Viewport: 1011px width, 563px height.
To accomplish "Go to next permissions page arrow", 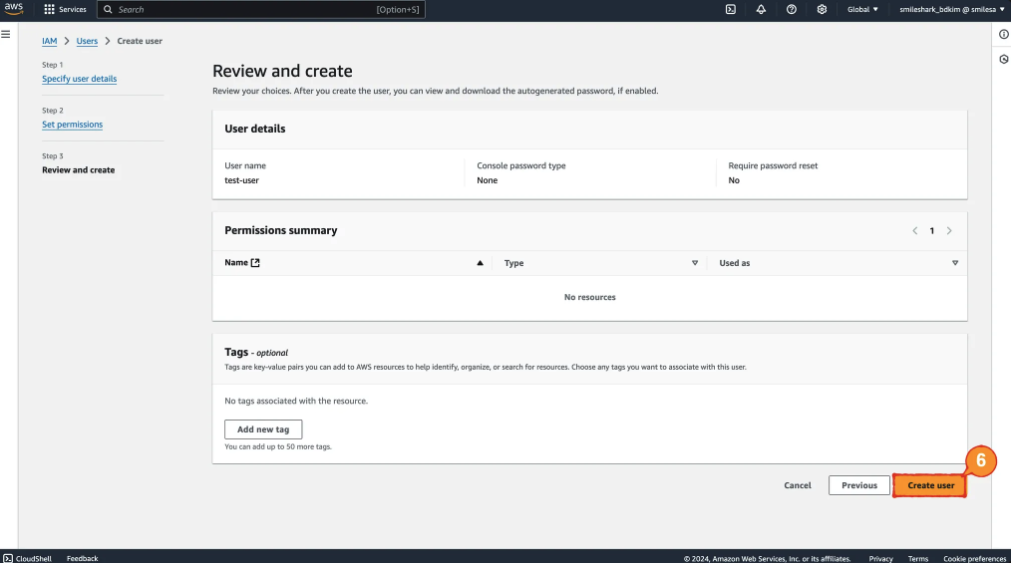I will click(949, 231).
